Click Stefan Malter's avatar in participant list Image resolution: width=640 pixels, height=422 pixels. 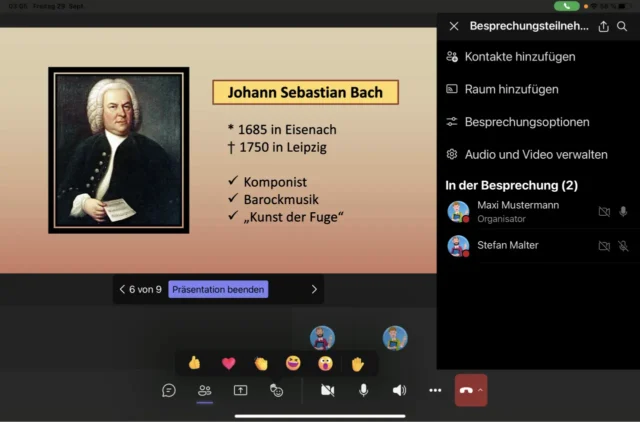[458, 246]
